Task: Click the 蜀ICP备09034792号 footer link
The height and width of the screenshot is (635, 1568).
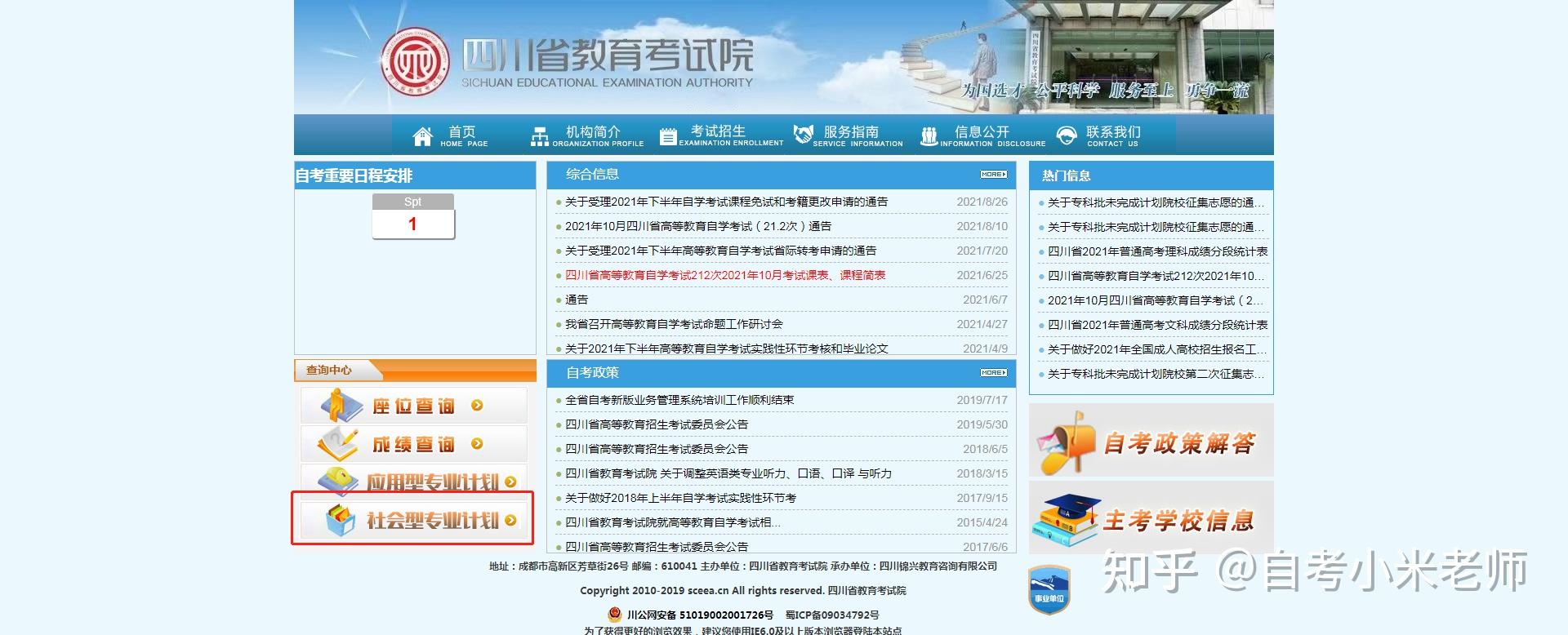Action: pyautogui.click(x=832, y=615)
